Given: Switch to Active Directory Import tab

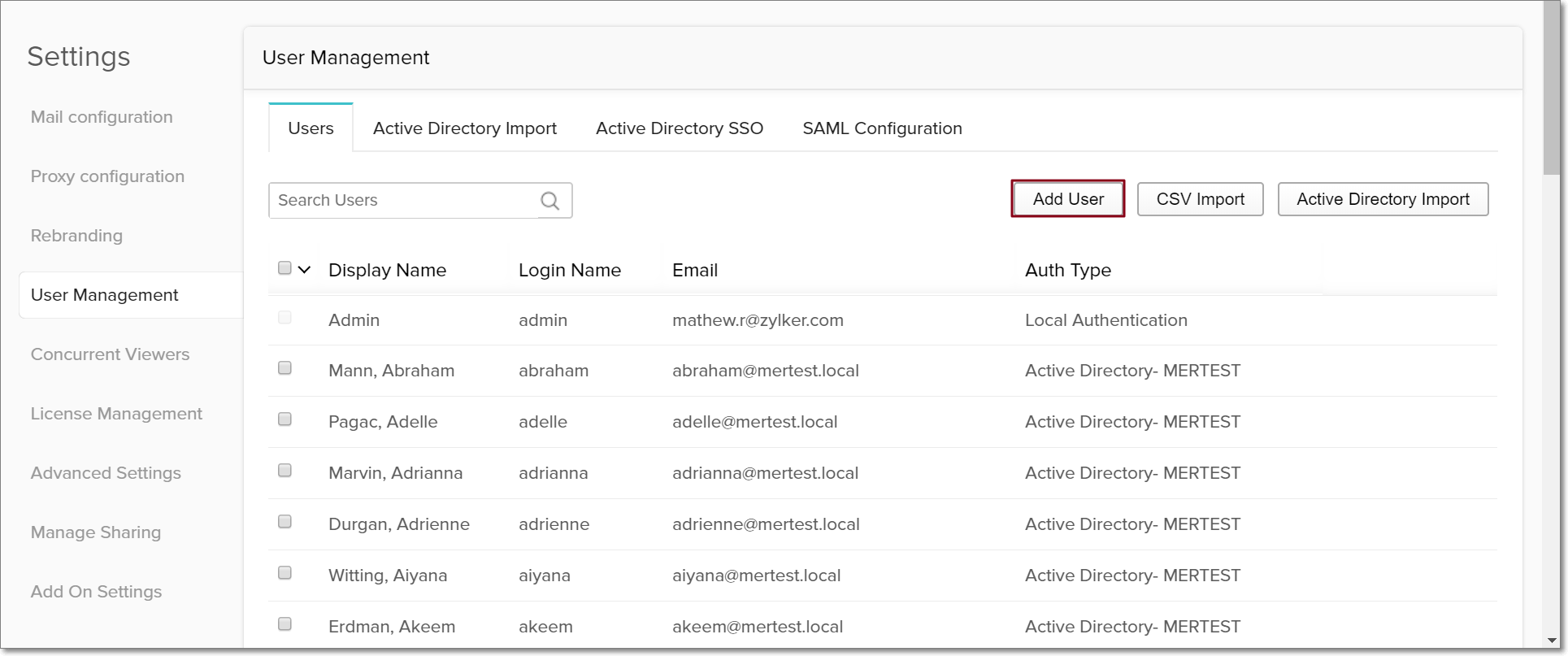Looking at the screenshot, I should pos(464,128).
